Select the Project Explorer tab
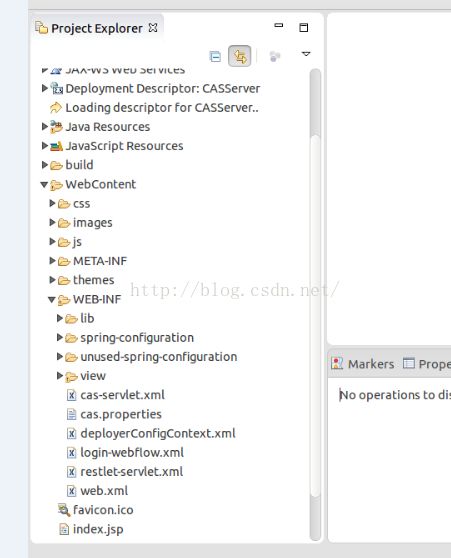This screenshot has width=451, height=558. (96, 28)
